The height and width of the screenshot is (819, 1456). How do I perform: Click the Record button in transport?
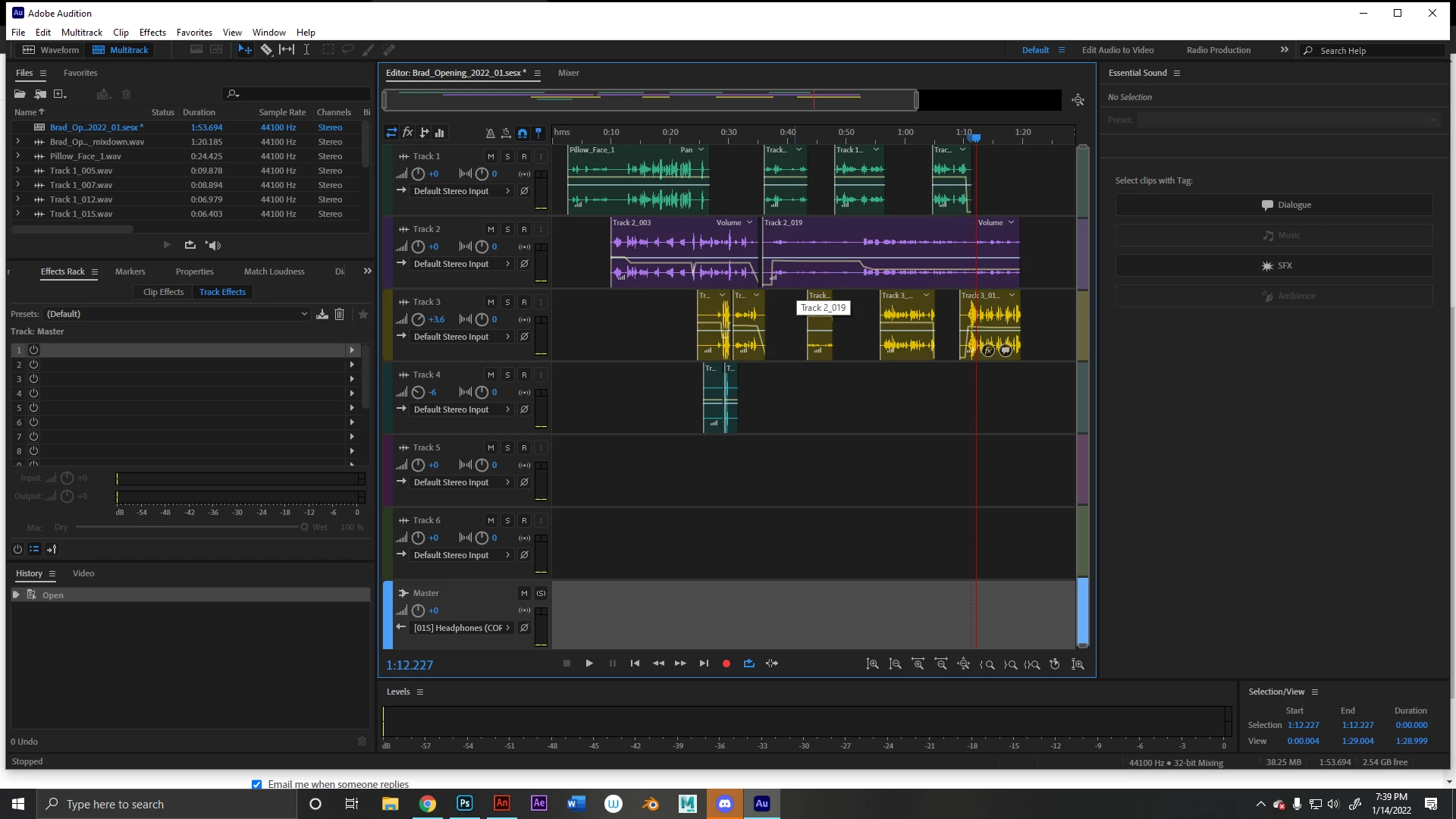click(x=726, y=664)
